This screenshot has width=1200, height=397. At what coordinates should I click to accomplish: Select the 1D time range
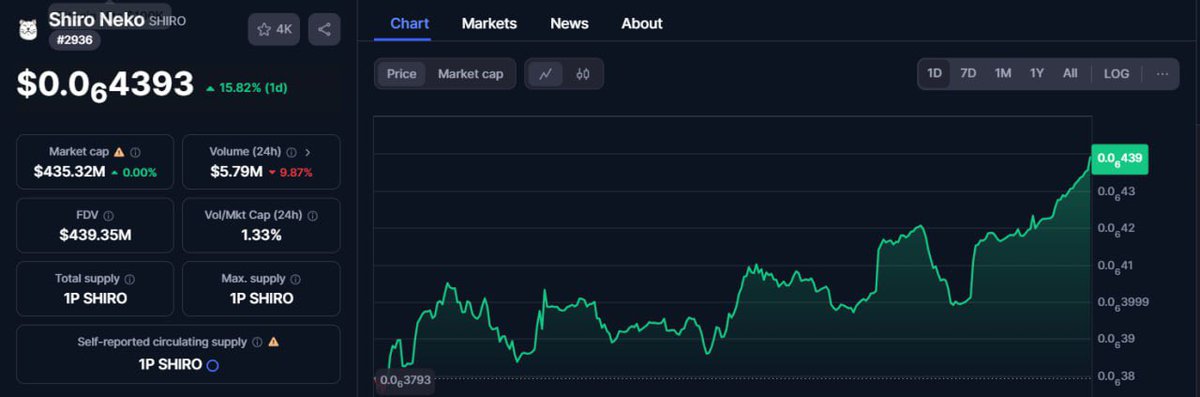(x=935, y=73)
